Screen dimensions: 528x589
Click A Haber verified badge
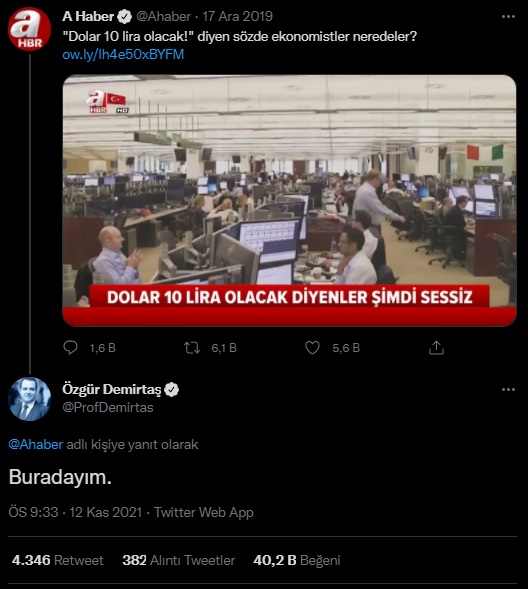coord(124,17)
